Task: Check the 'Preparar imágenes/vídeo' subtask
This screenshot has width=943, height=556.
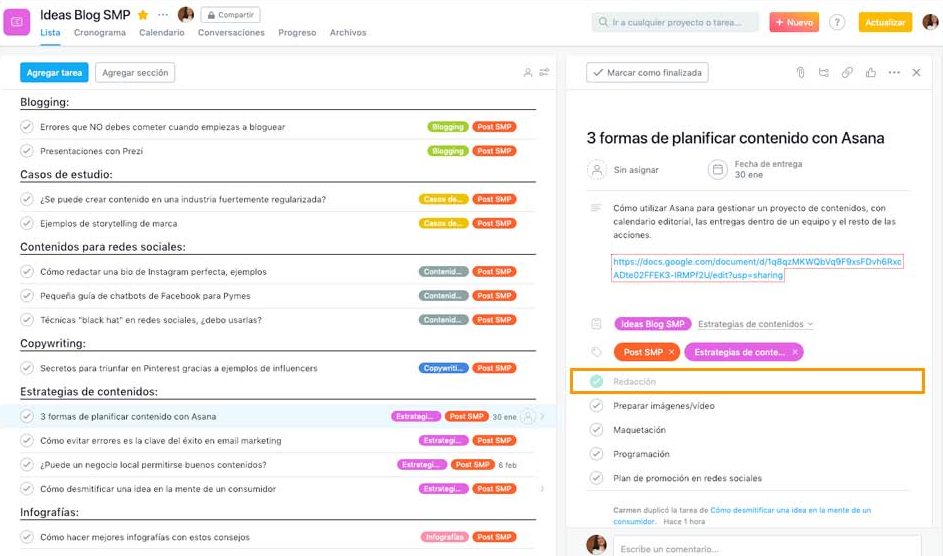Action: pyautogui.click(x=596, y=406)
